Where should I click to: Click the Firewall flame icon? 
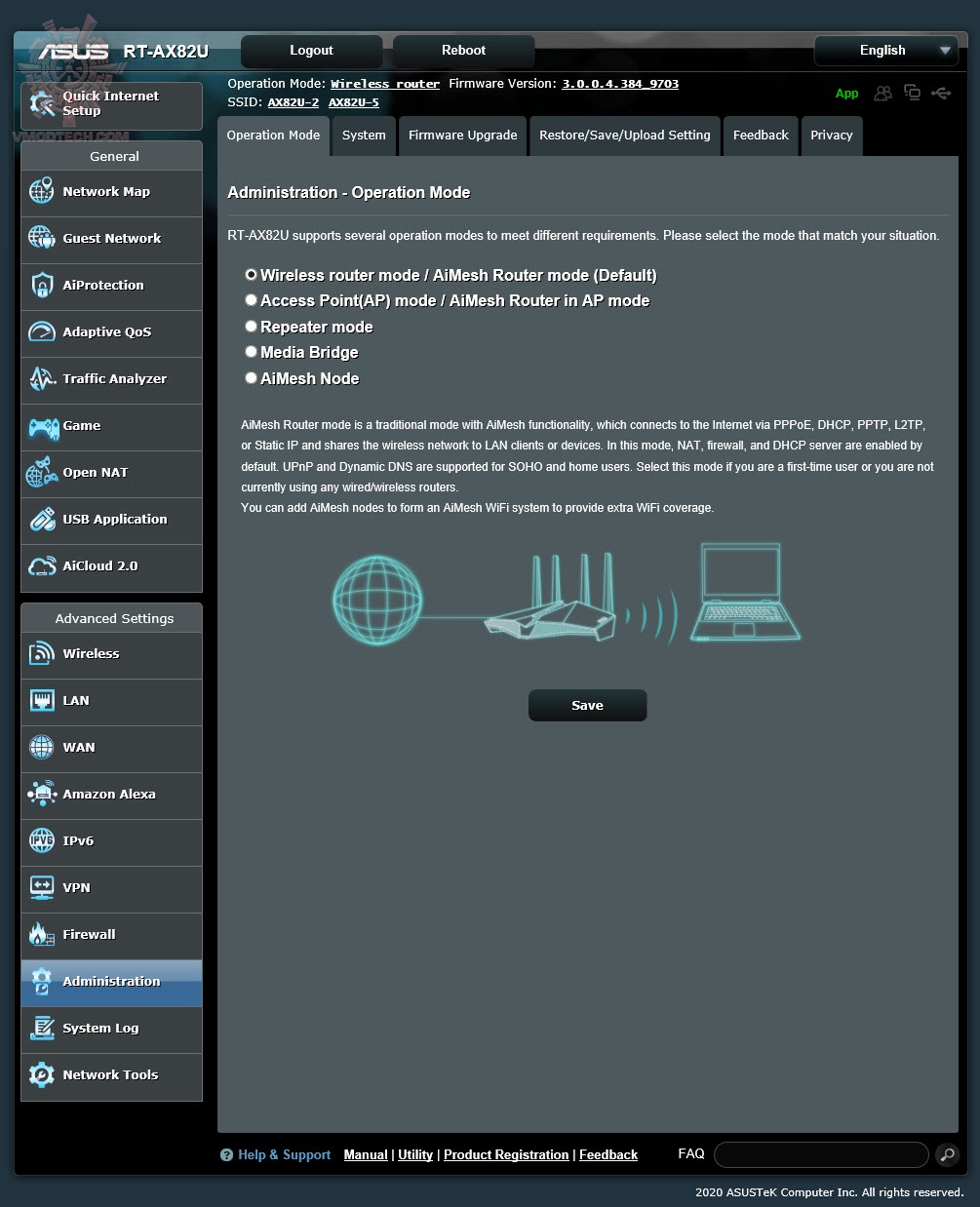click(x=42, y=934)
